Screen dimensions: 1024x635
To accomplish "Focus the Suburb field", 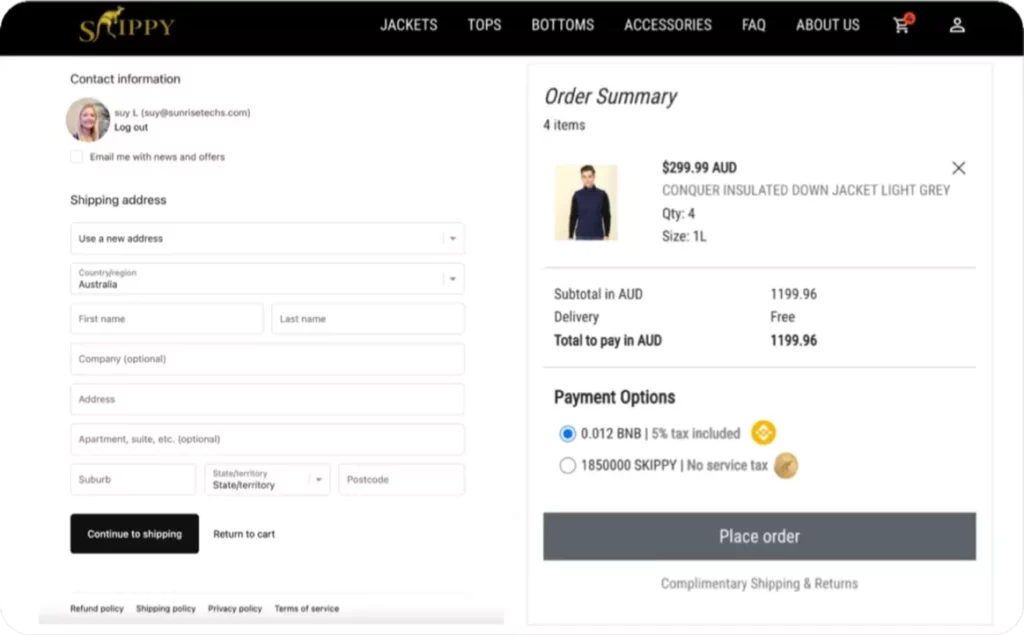I will pyautogui.click(x=133, y=480).
